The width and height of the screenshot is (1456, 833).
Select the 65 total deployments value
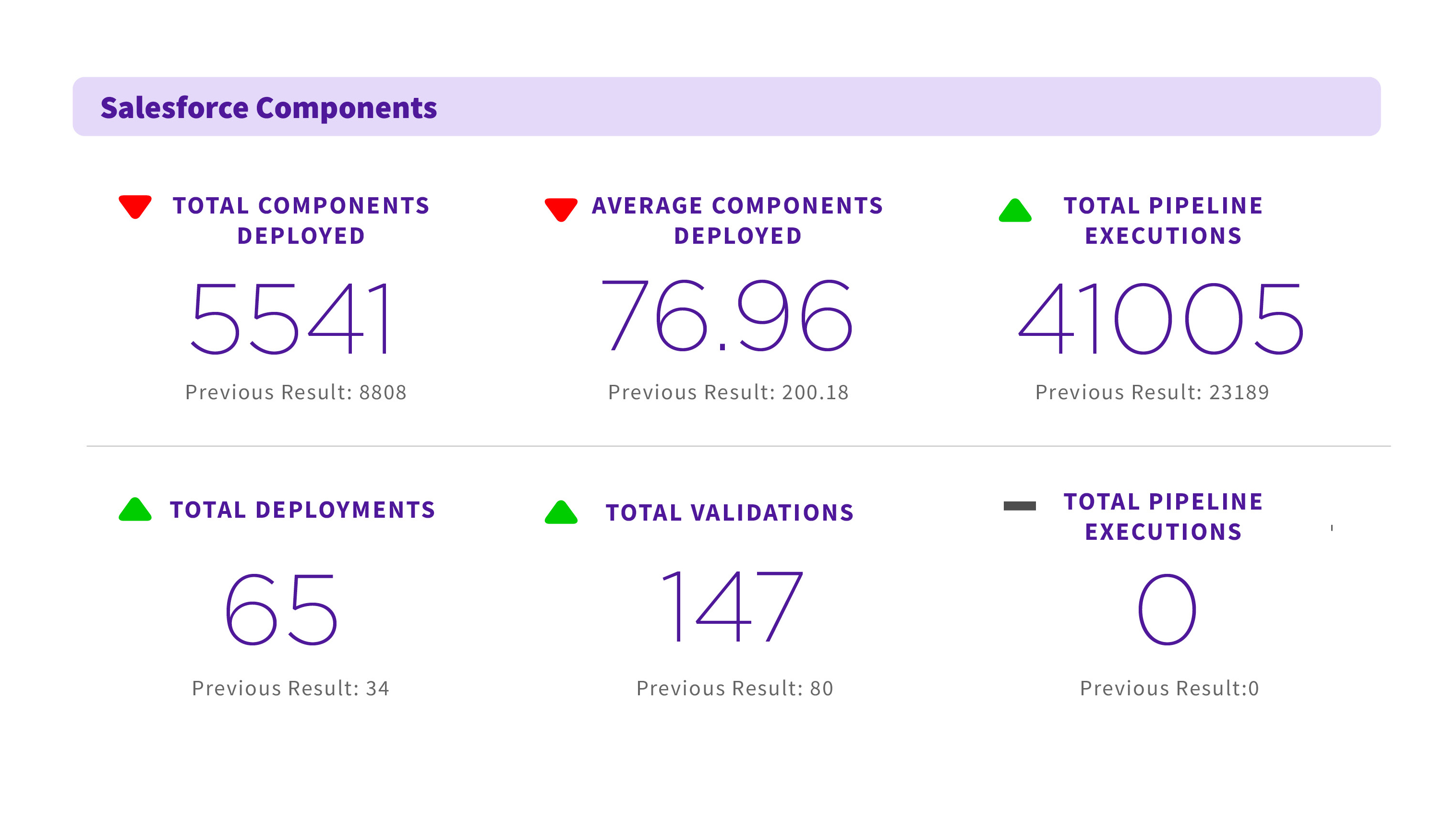(x=281, y=609)
